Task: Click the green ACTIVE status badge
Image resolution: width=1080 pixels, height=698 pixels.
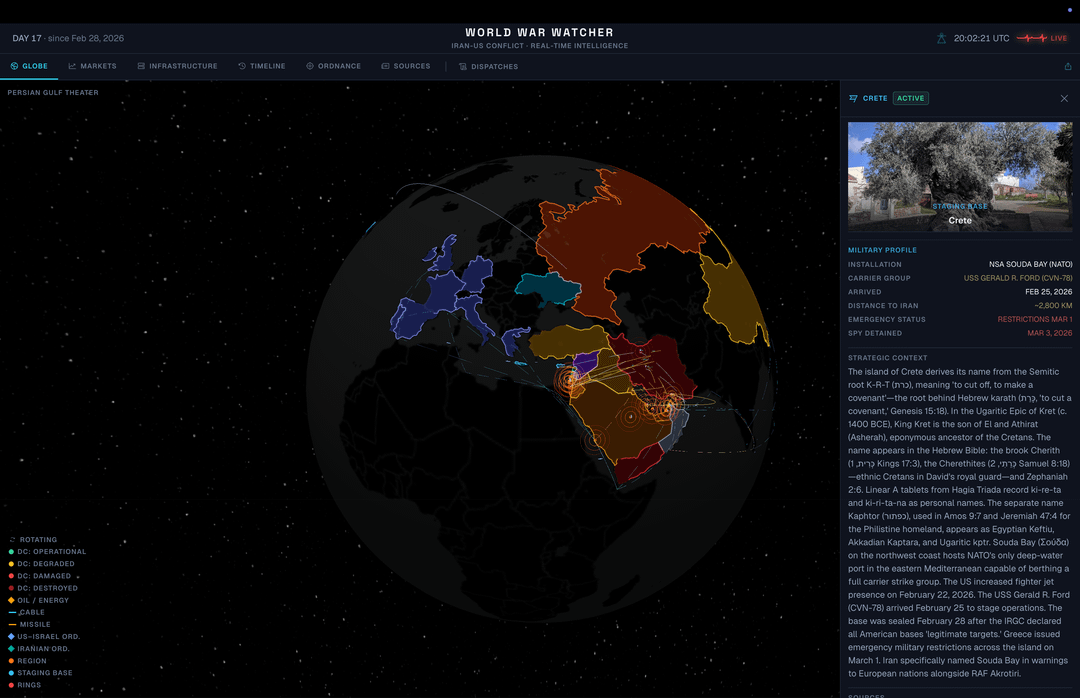Action: click(x=910, y=98)
